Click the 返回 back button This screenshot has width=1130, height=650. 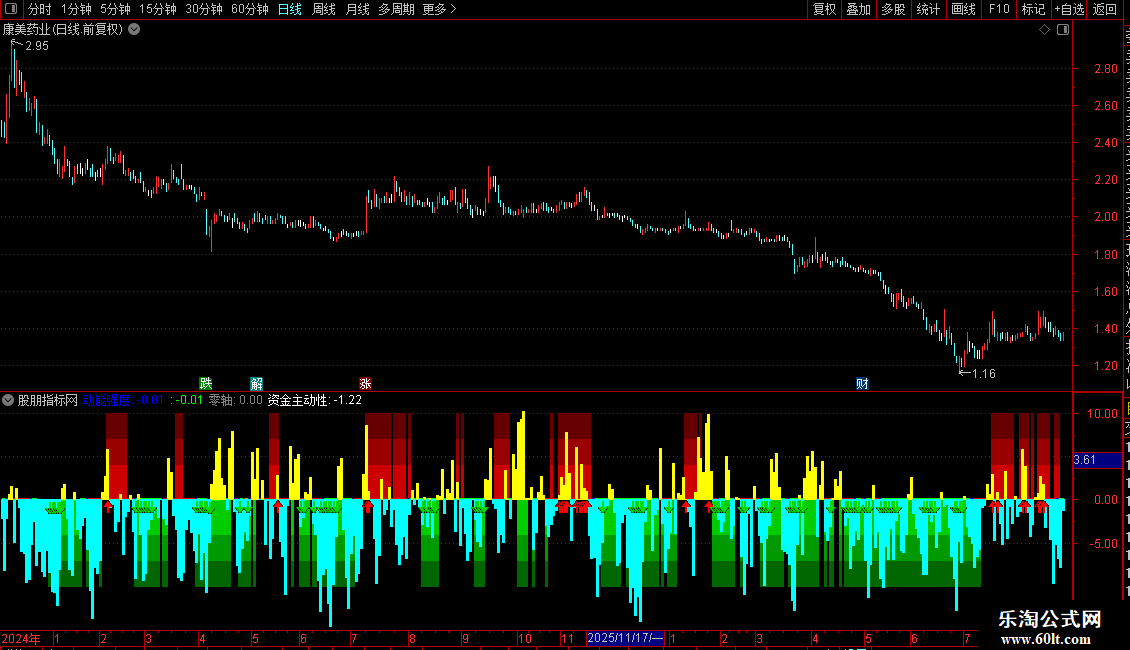1105,9
